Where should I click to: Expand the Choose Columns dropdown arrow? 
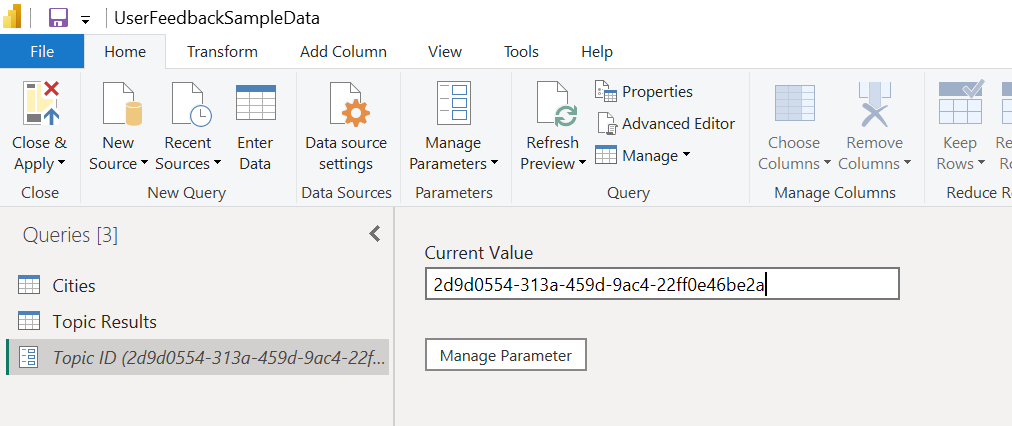[x=827, y=163]
